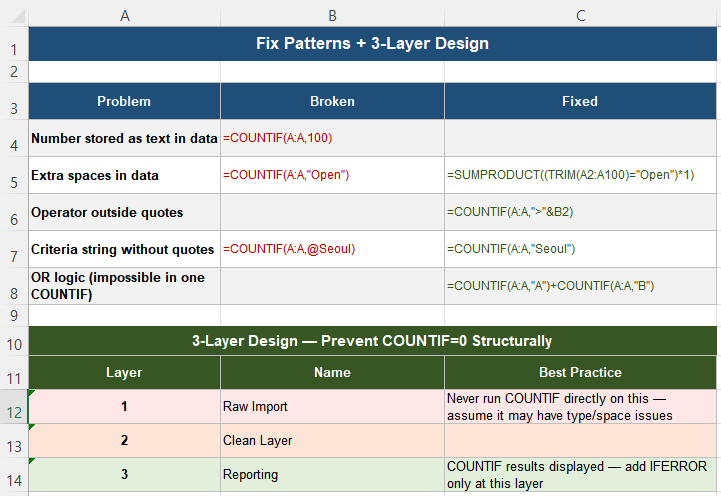Select row 9 header
The width and height of the screenshot is (721, 496).
tap(14, 315)
